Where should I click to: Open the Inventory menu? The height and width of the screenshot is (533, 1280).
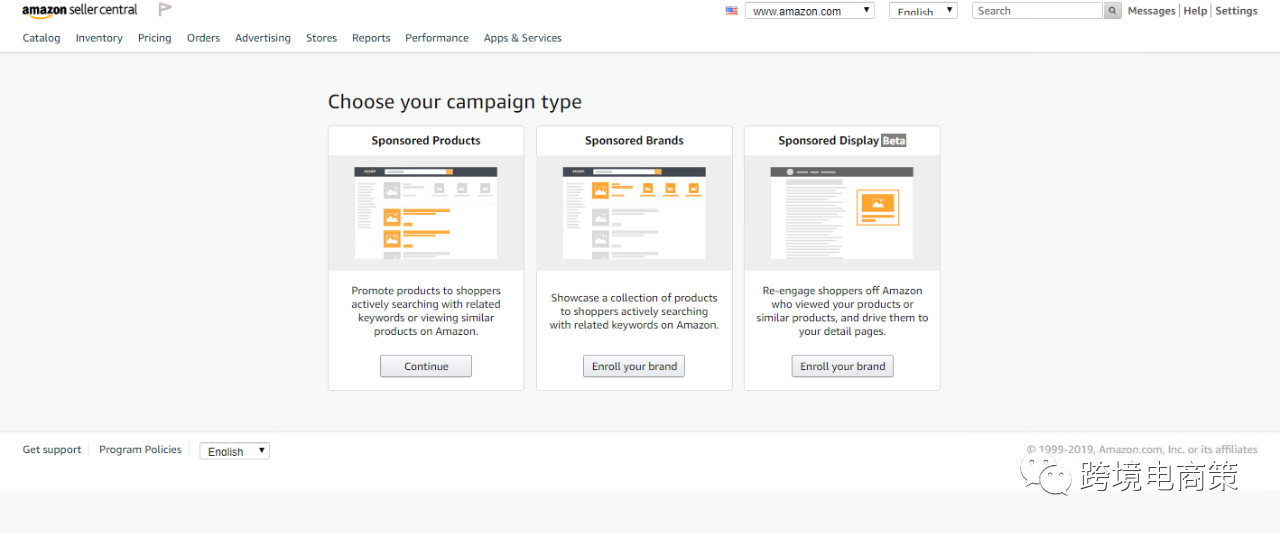tap(99, 38)
